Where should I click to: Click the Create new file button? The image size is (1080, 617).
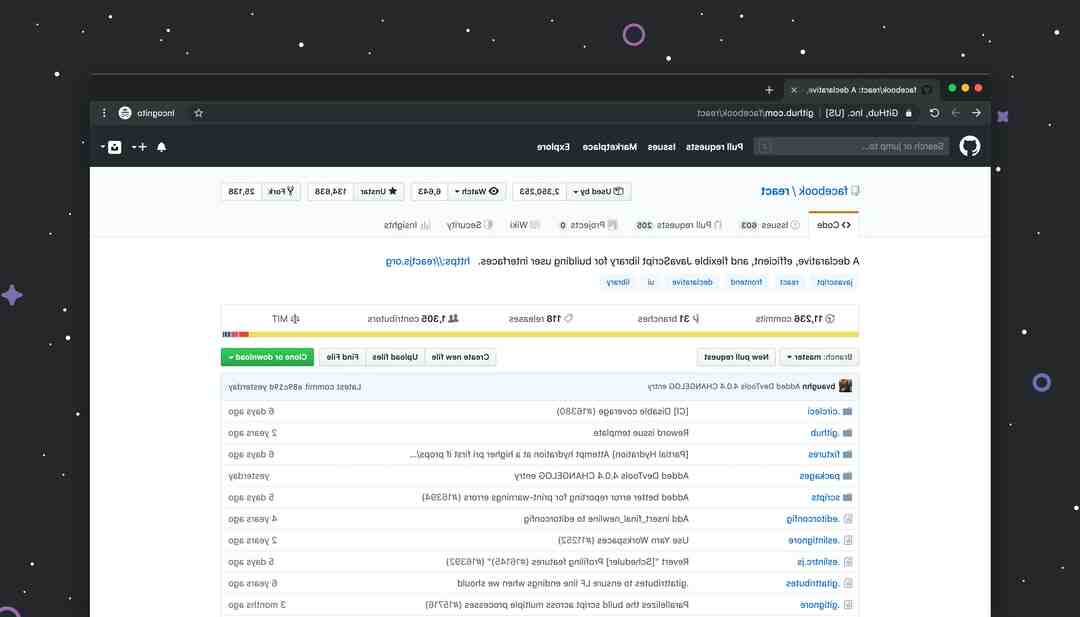[x=460, y=357]
